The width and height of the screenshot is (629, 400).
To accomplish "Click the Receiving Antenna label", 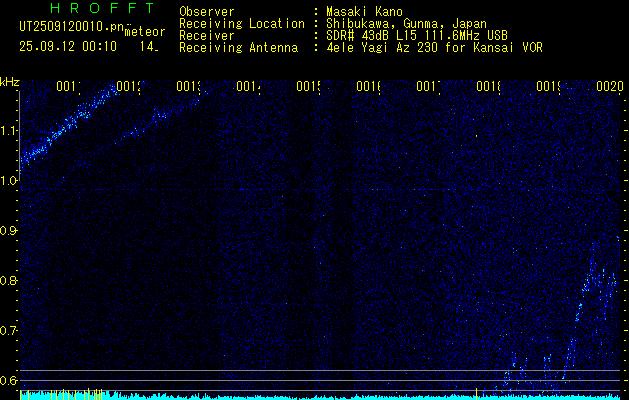I will 238,48.
